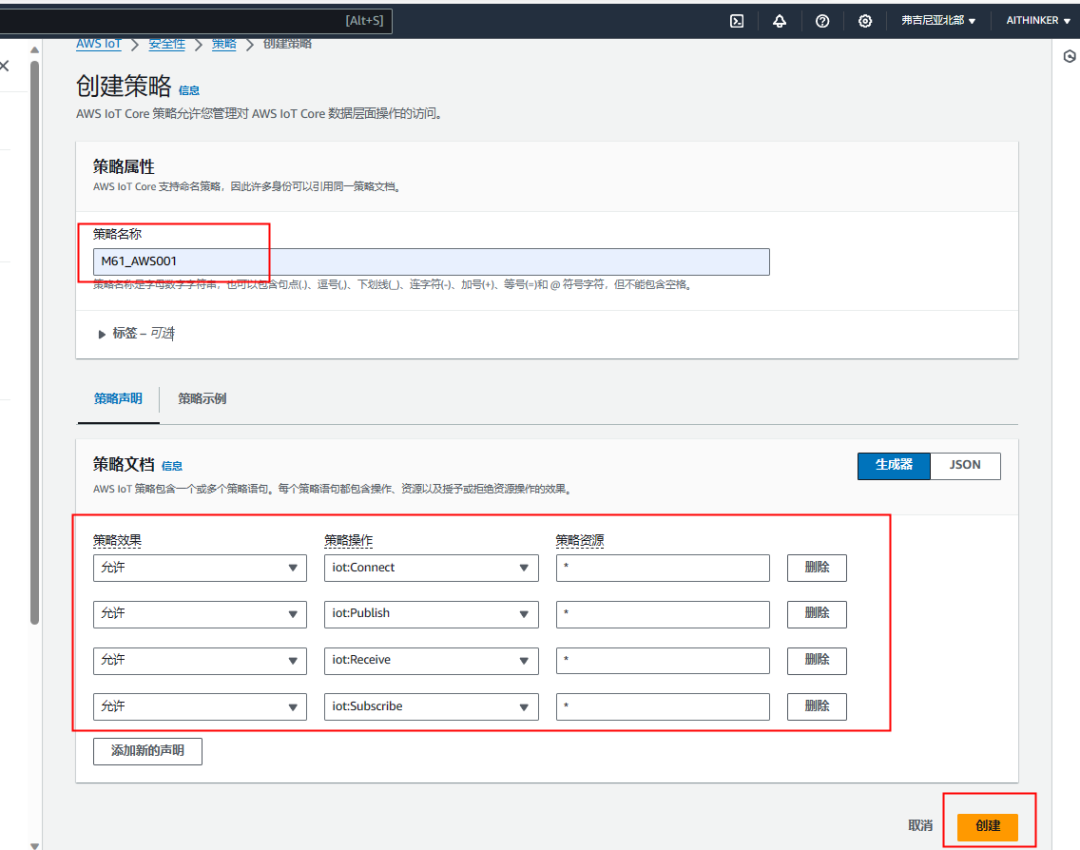Image resolution: width=1080 pixels, height=850 pixels.
Task: Click the scrollbar down arrow
Action: [x=34, y=845]
